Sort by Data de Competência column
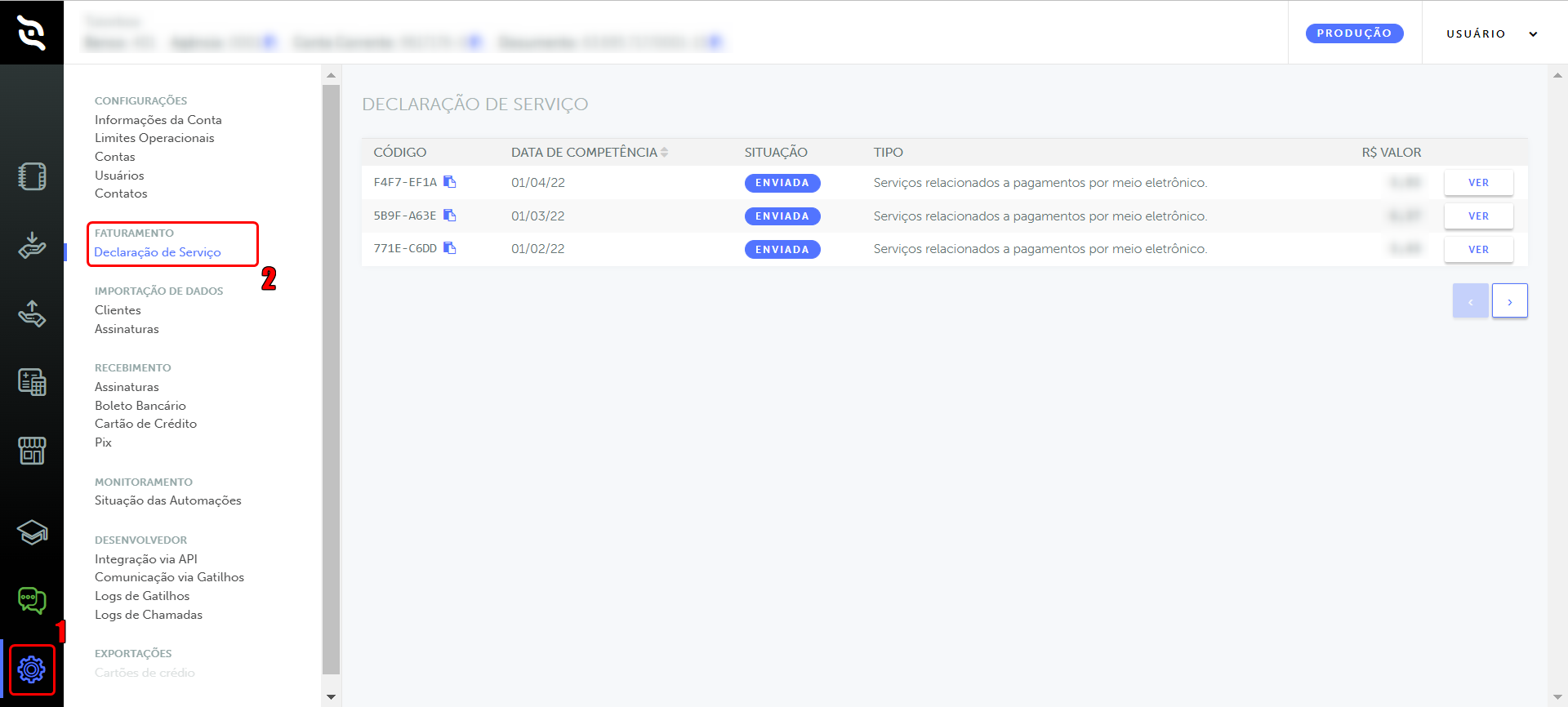 [590, 152]
